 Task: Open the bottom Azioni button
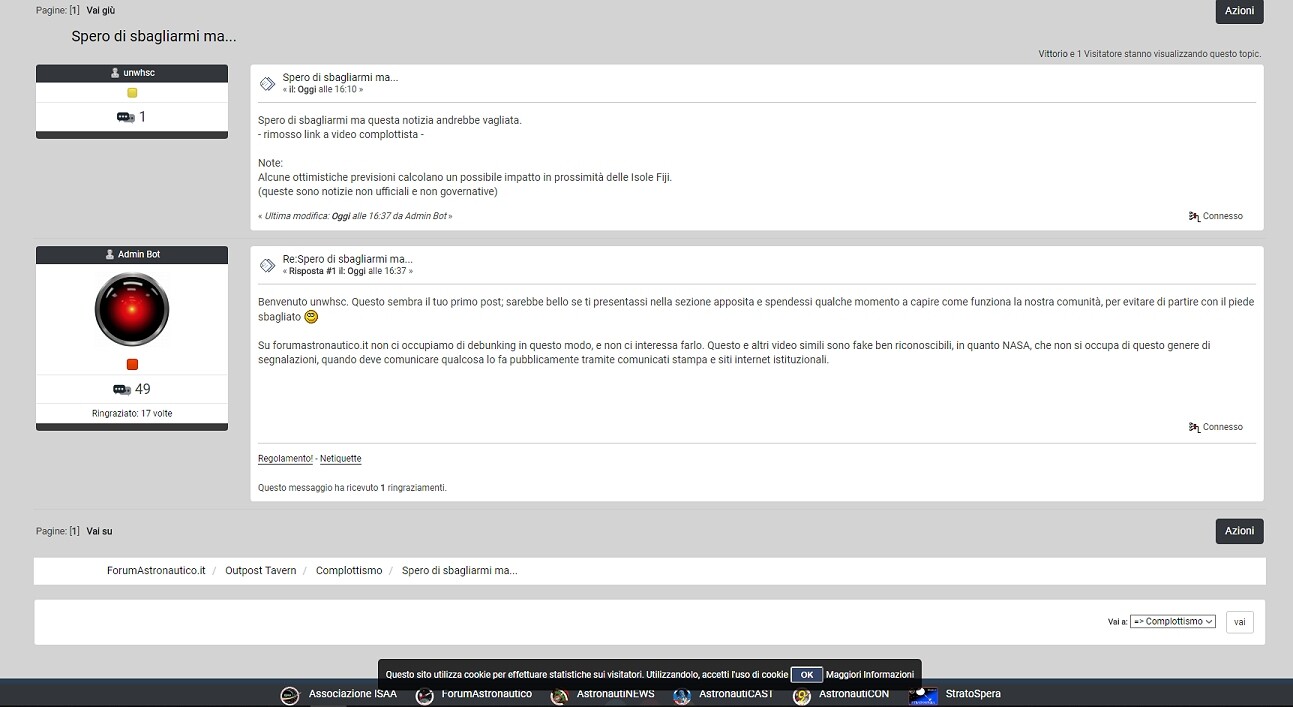click(x=1239, y=531)
